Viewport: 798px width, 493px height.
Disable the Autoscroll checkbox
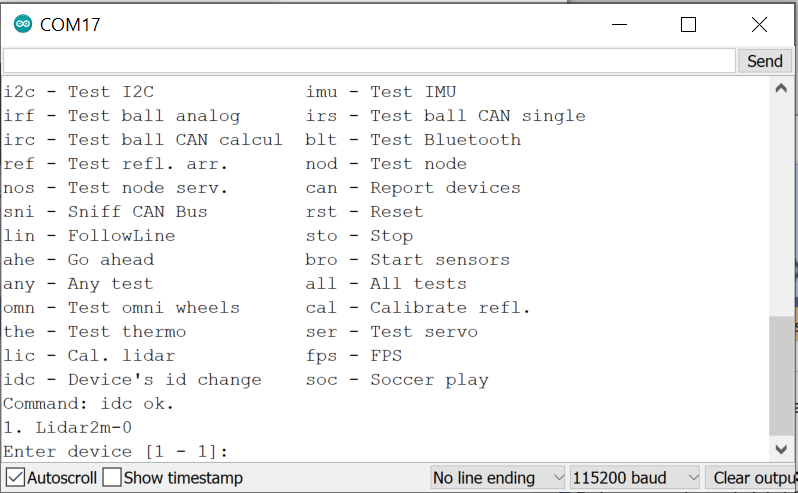pyautogui.click(x=15, y=478)
